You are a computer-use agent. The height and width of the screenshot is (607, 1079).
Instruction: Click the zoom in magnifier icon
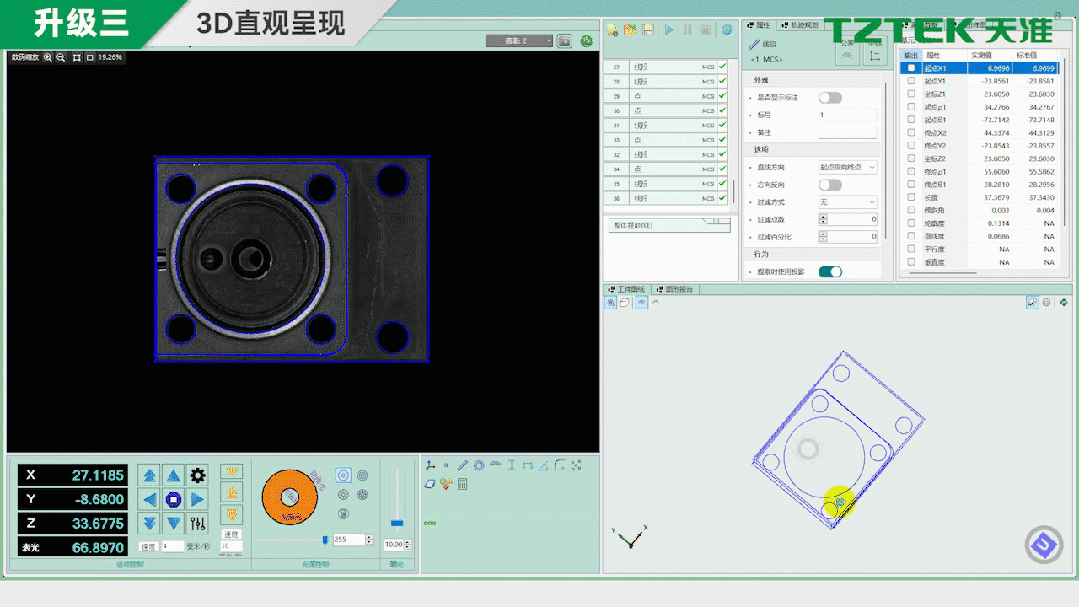pos(48,58)
